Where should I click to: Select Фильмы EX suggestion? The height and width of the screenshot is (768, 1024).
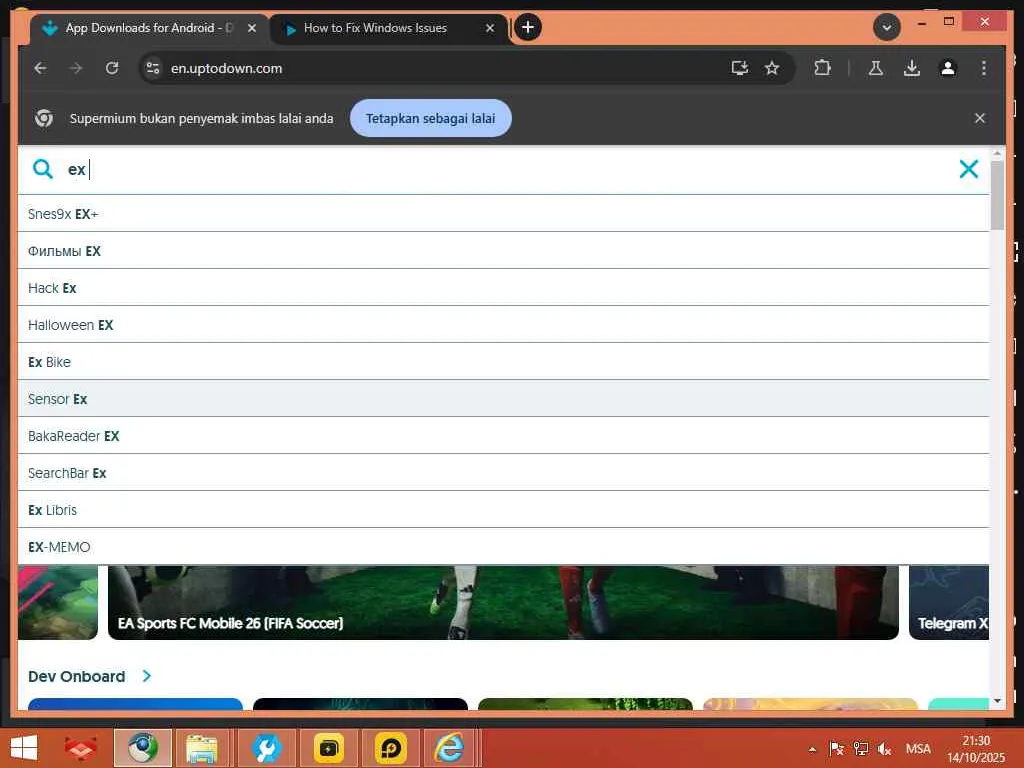tap(503, 251)
